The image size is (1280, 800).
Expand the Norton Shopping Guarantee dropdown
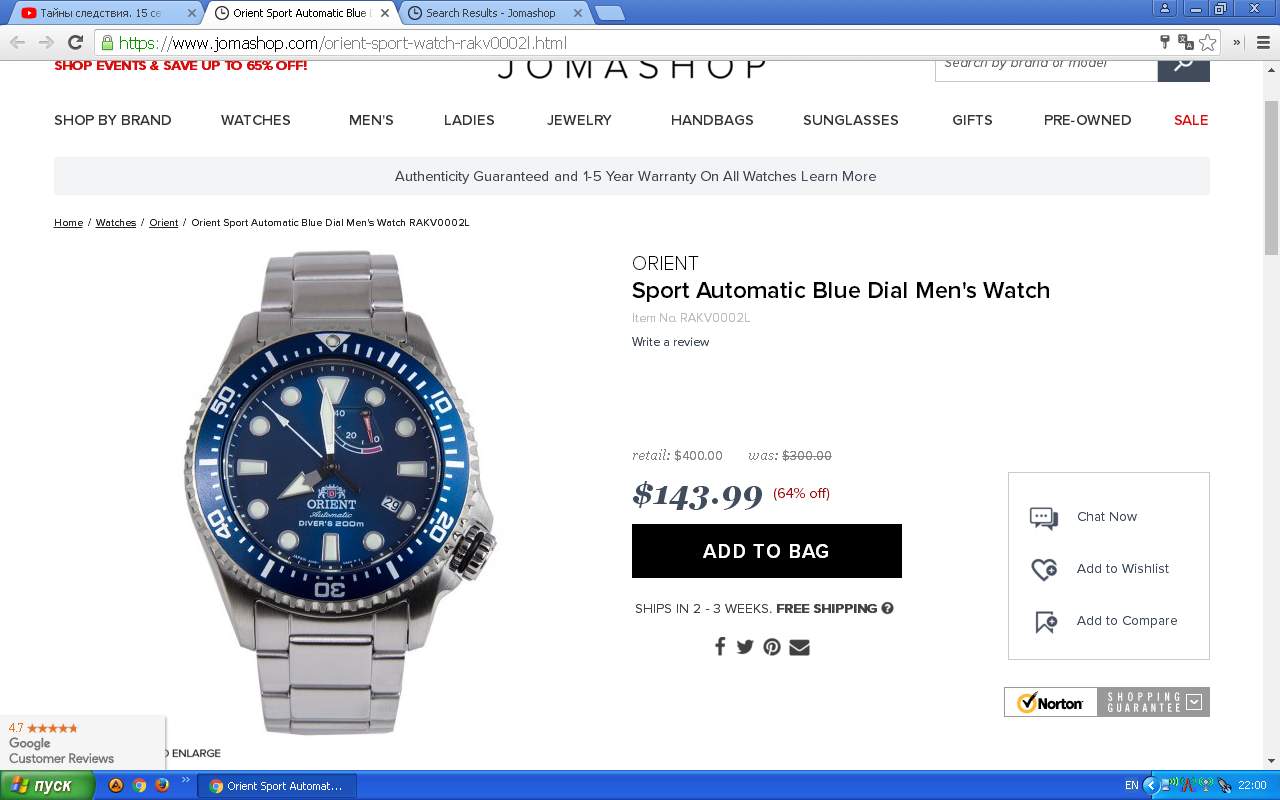[1194, 702]
